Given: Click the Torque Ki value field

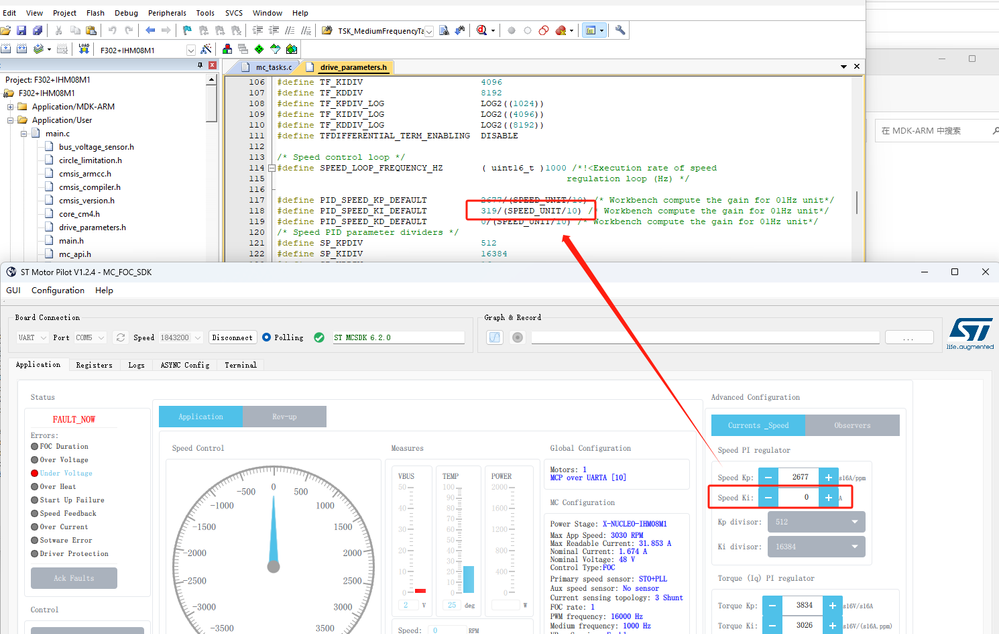Looking at the screenshot, I should point(803,626).
